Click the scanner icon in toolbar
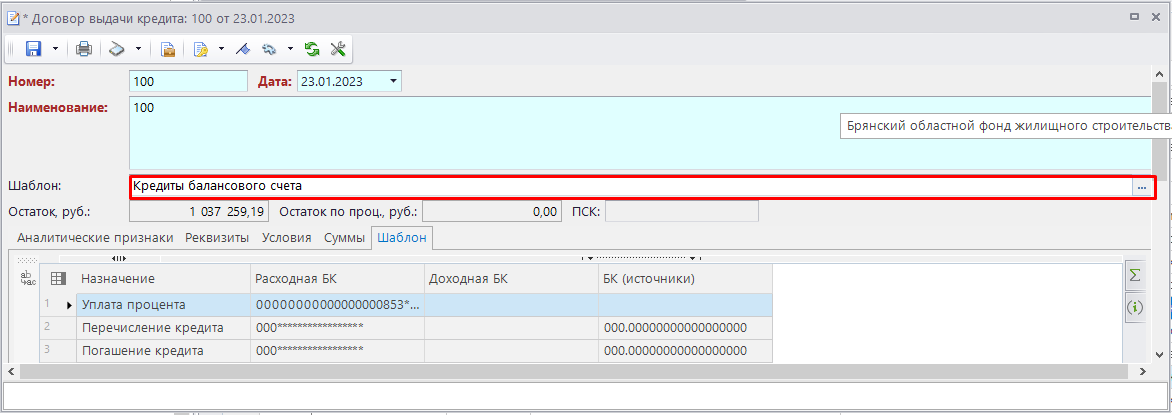Image resolution: width=1172 pixels, height=415 pixels. pos(117,48)
